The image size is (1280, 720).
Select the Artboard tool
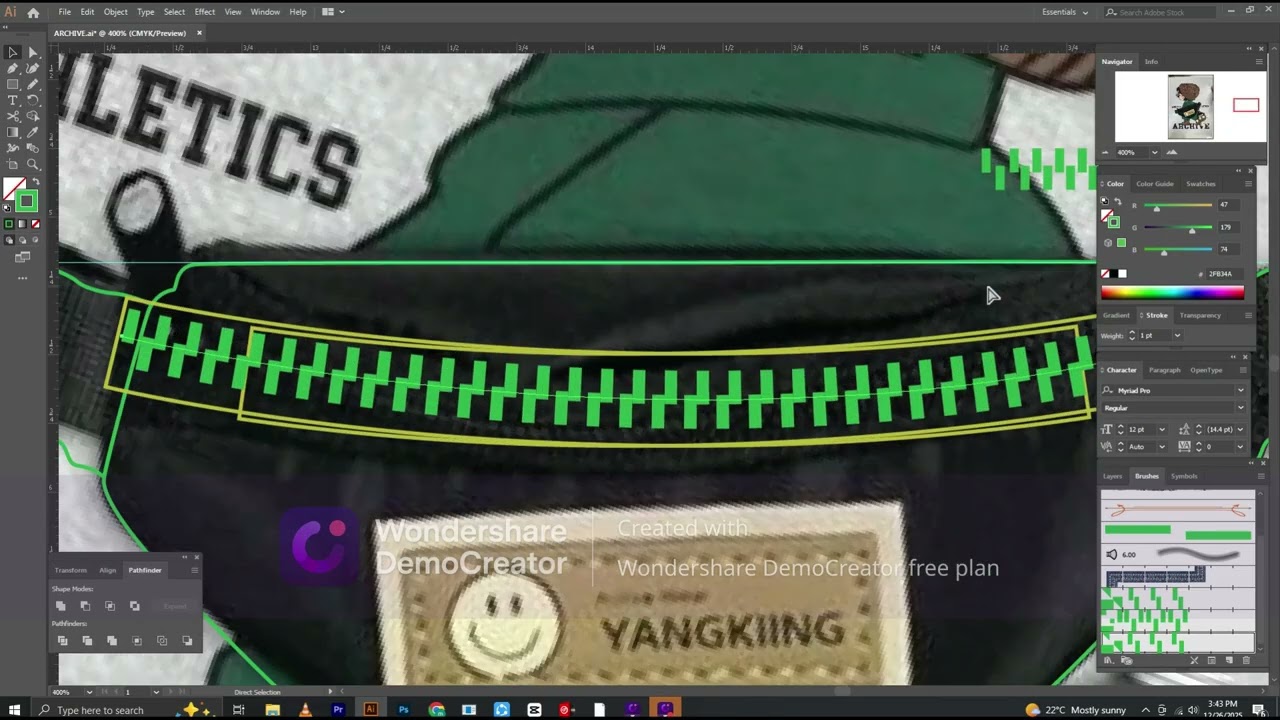pyautogui.click(x=12, y=164)
